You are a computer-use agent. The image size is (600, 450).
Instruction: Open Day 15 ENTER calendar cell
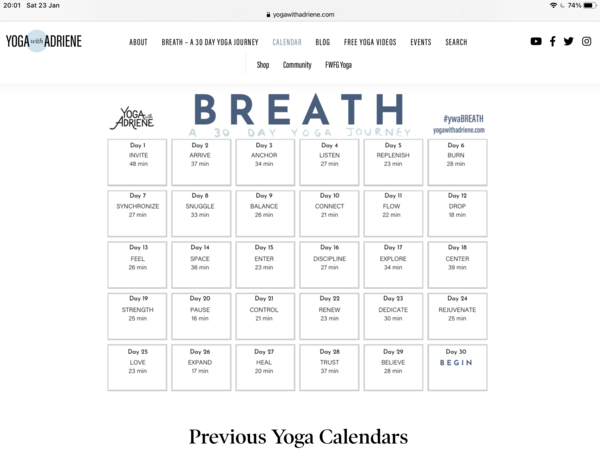(x=264, y=263)
